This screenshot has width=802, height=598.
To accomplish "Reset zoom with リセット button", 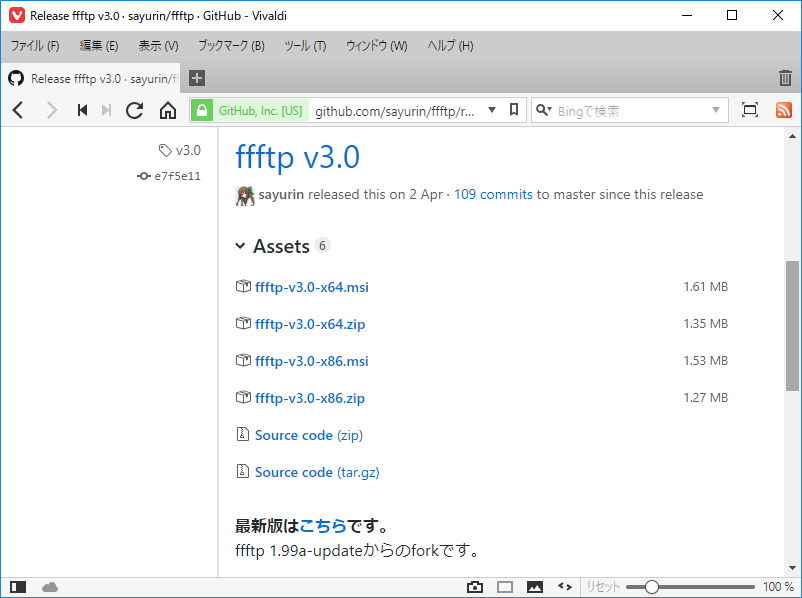I will point(603,587).
